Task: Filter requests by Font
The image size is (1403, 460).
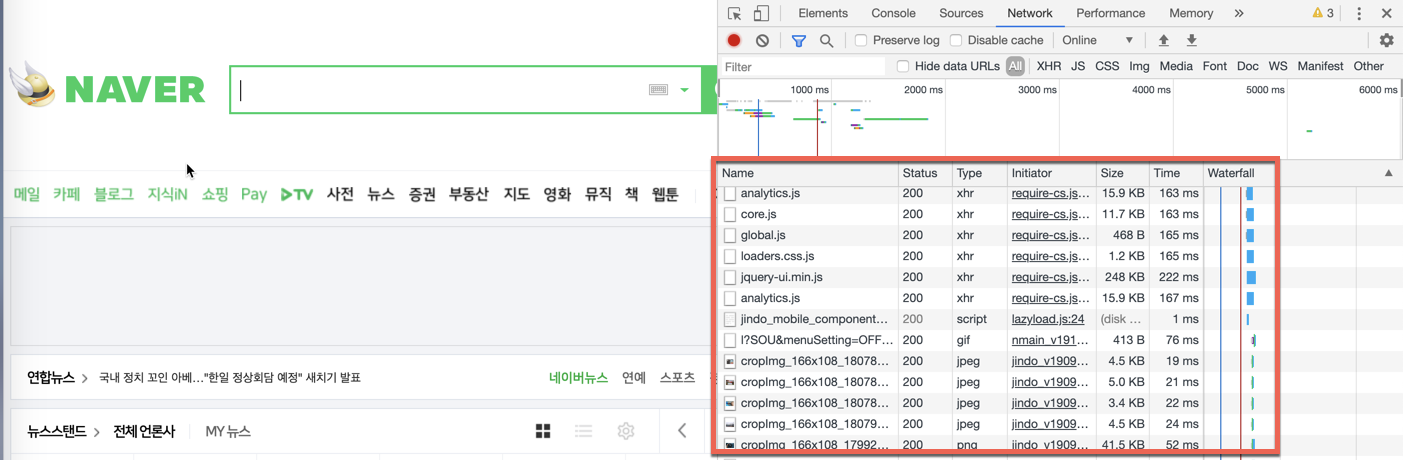Action: [1215, 66]
